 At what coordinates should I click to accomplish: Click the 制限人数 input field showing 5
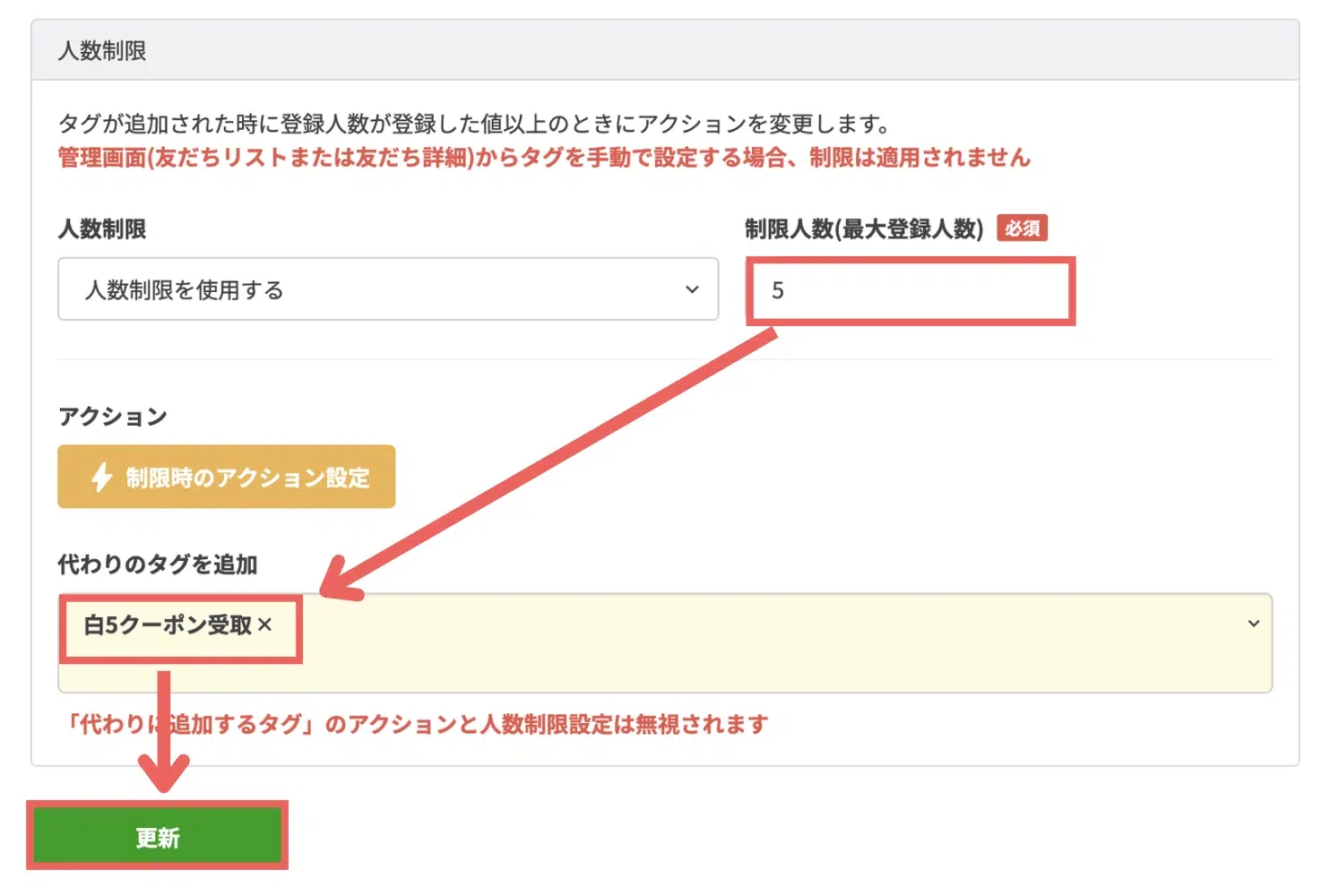pyautogui.click(x=911, y=290)
